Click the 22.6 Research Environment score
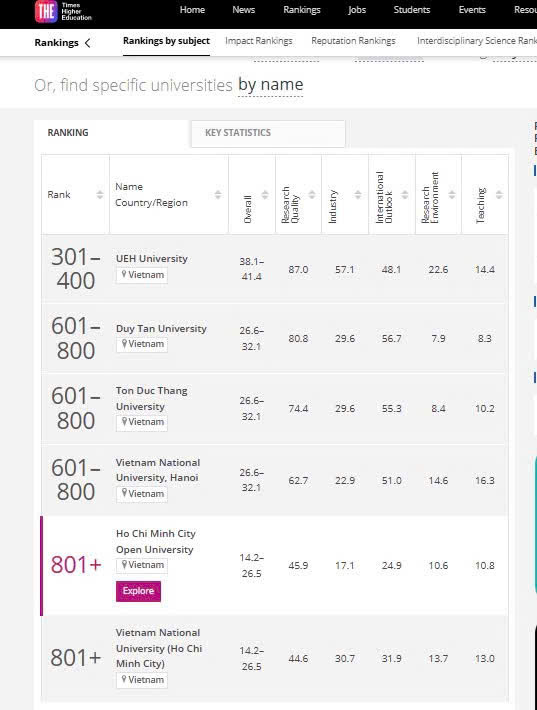Viewport: 537px width, 710px height. 438,269
